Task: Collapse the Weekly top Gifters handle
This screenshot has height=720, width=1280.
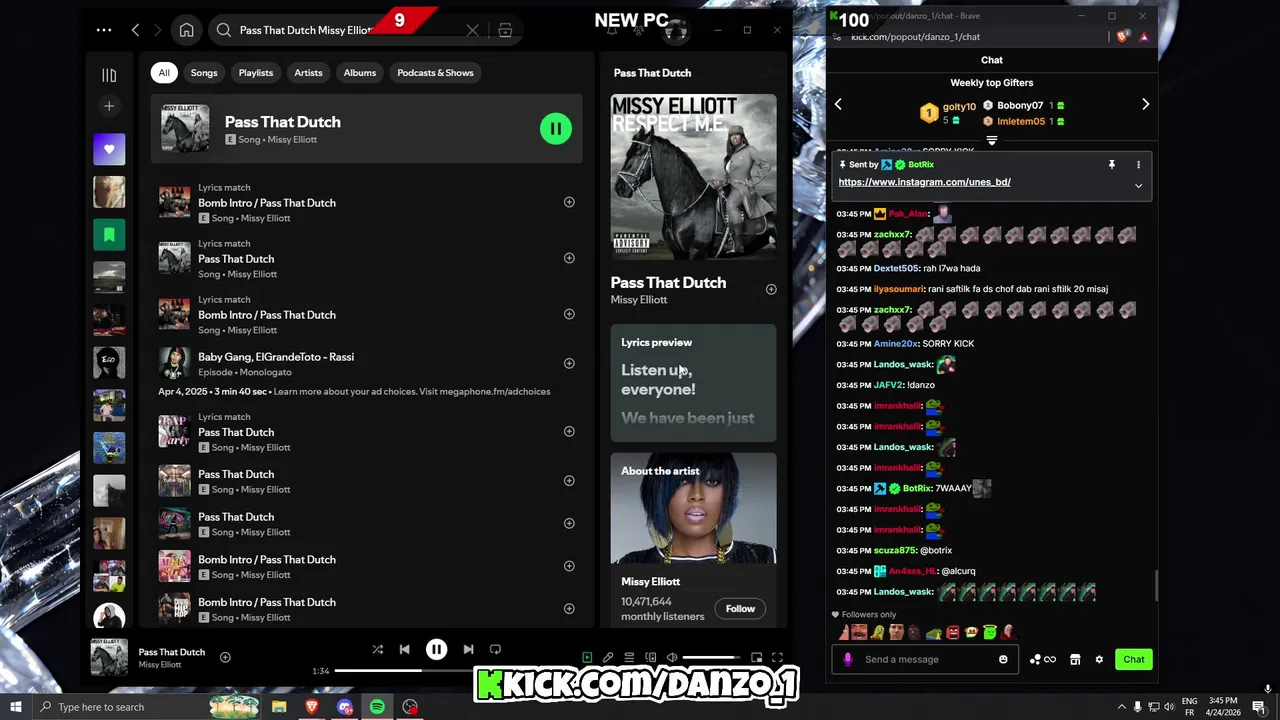Action: coord(992,140)
